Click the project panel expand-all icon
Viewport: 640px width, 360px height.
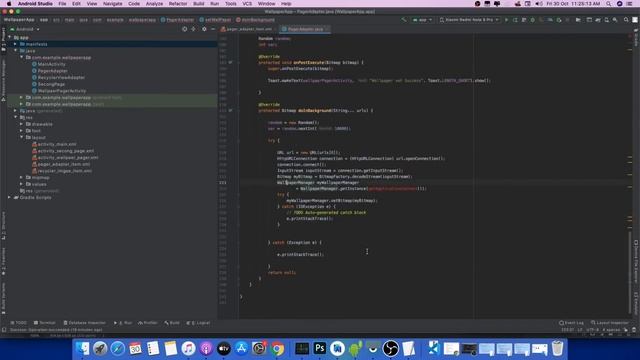point(193,29)
